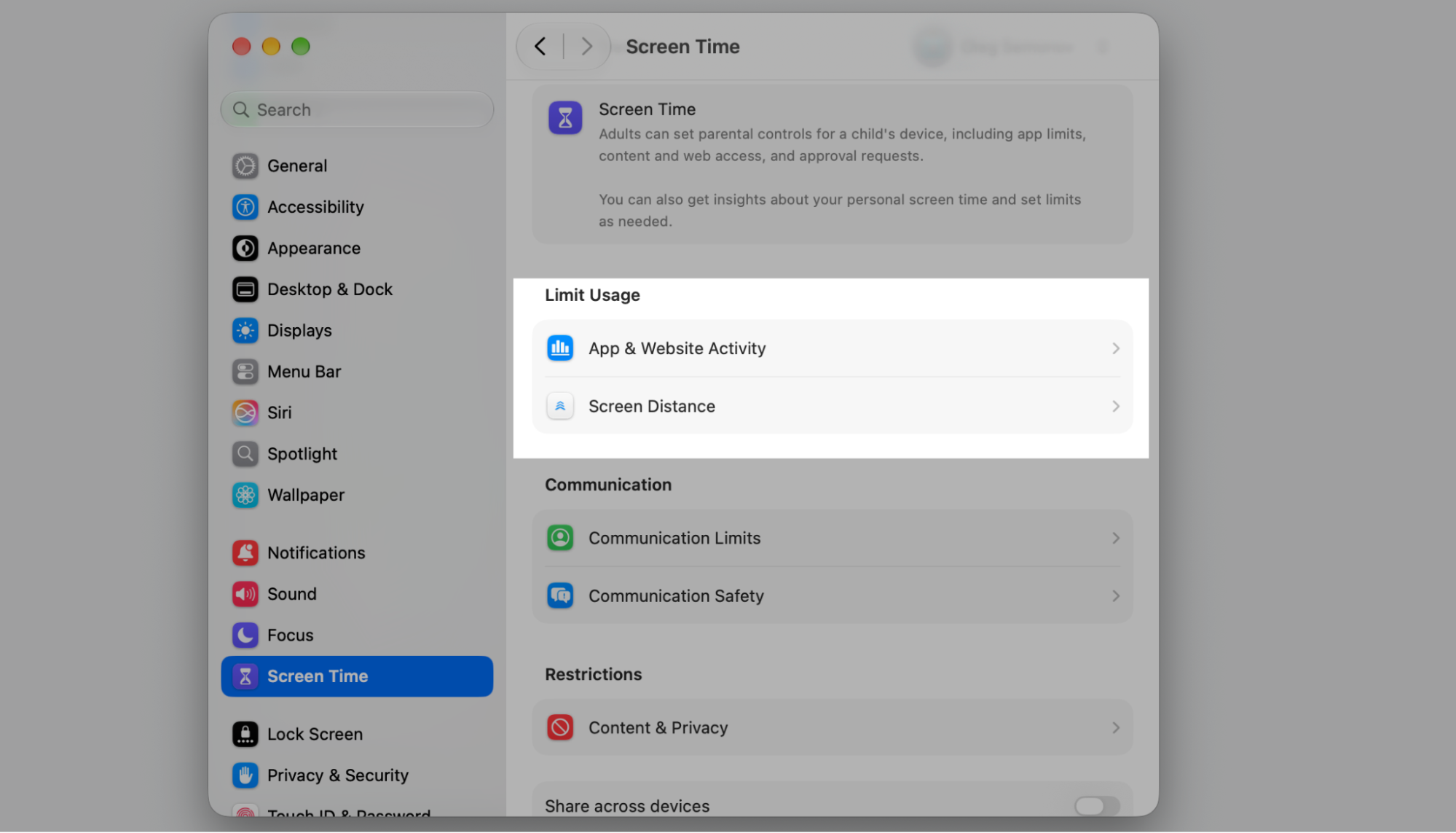Viewport: 1456px width, 833px height.
Task: Click the Search field in sidebar
Action: (x=357, y=109)
